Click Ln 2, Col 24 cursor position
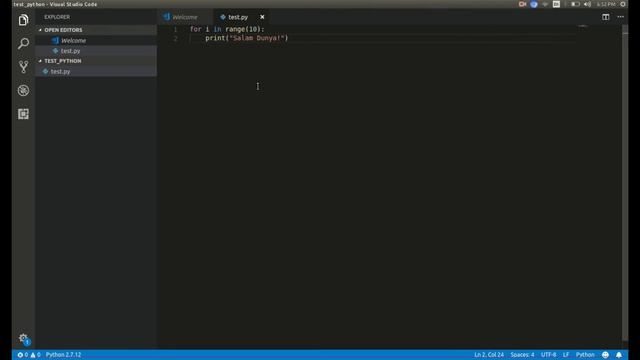 (489, 355)
